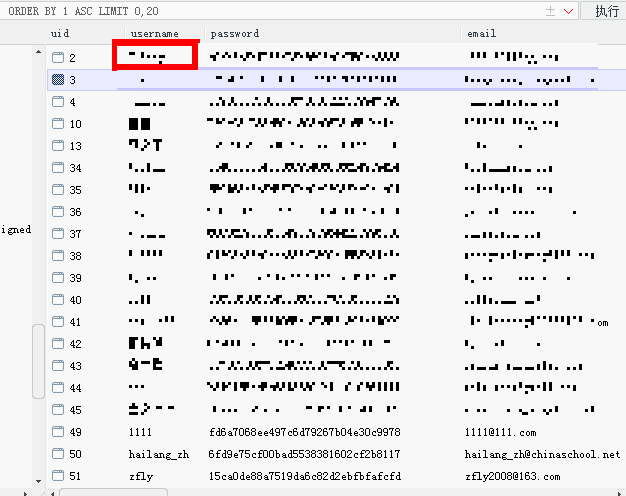
Task: Select row icon next to uid 34
Action: coord(58,168)
